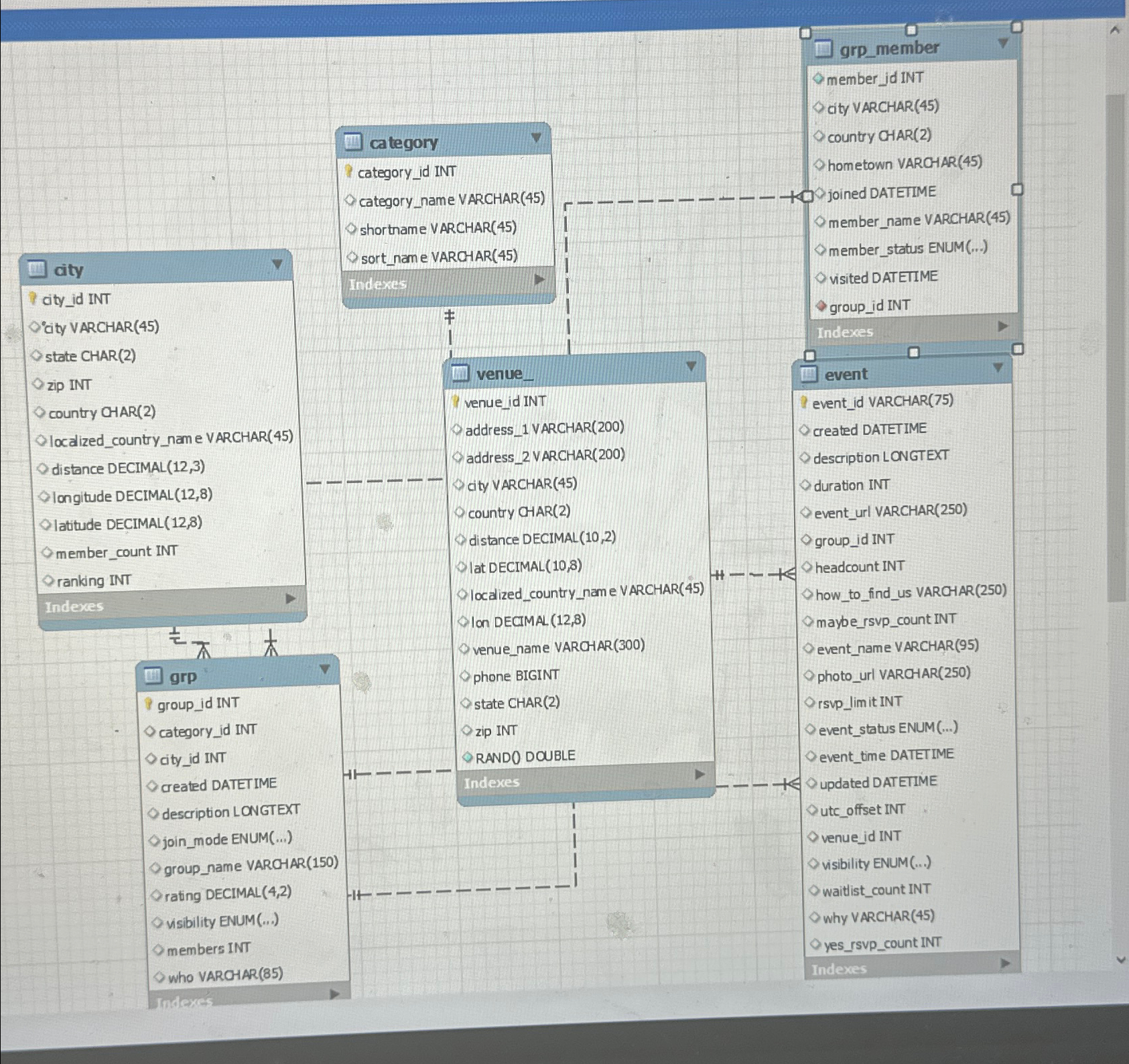Select the group_name VARCHAR(150) column

tap(251, 866)
